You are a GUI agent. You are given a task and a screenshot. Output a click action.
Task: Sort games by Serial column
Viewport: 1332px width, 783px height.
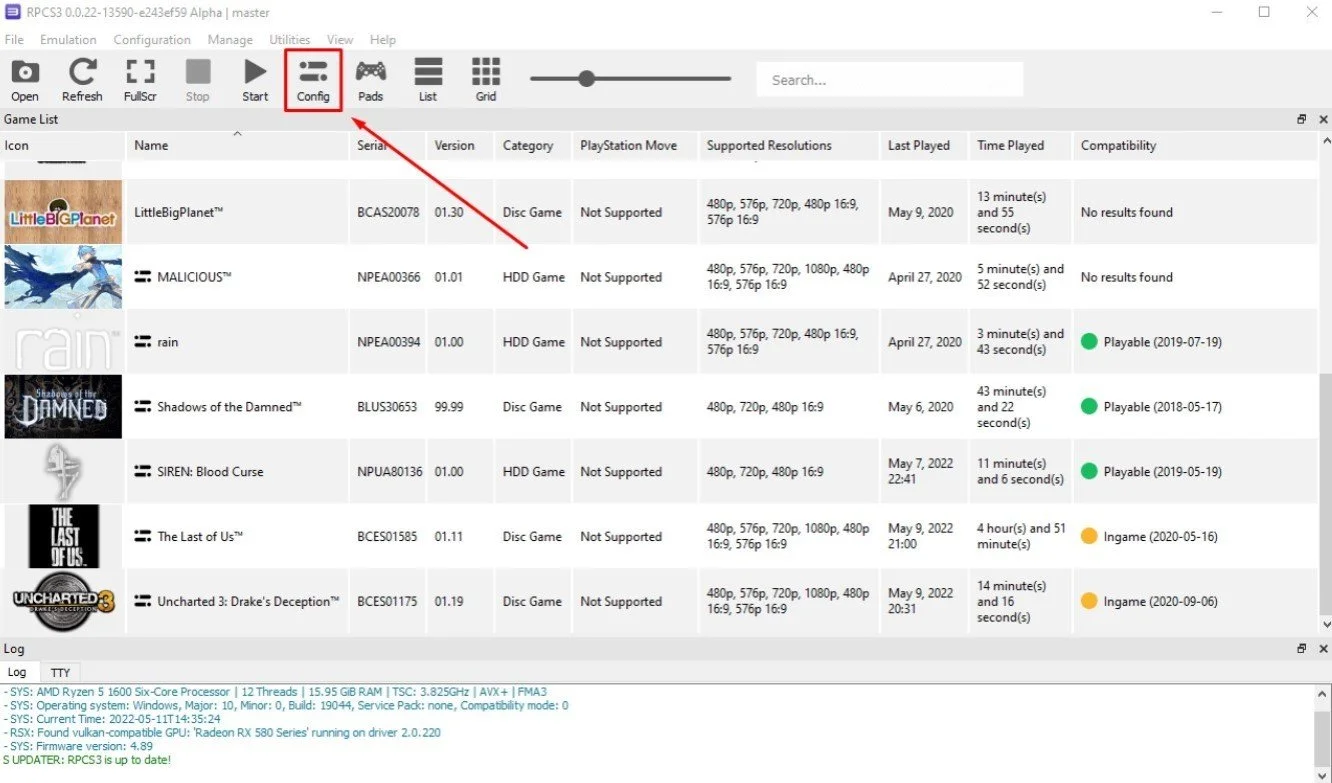(388, 145)
